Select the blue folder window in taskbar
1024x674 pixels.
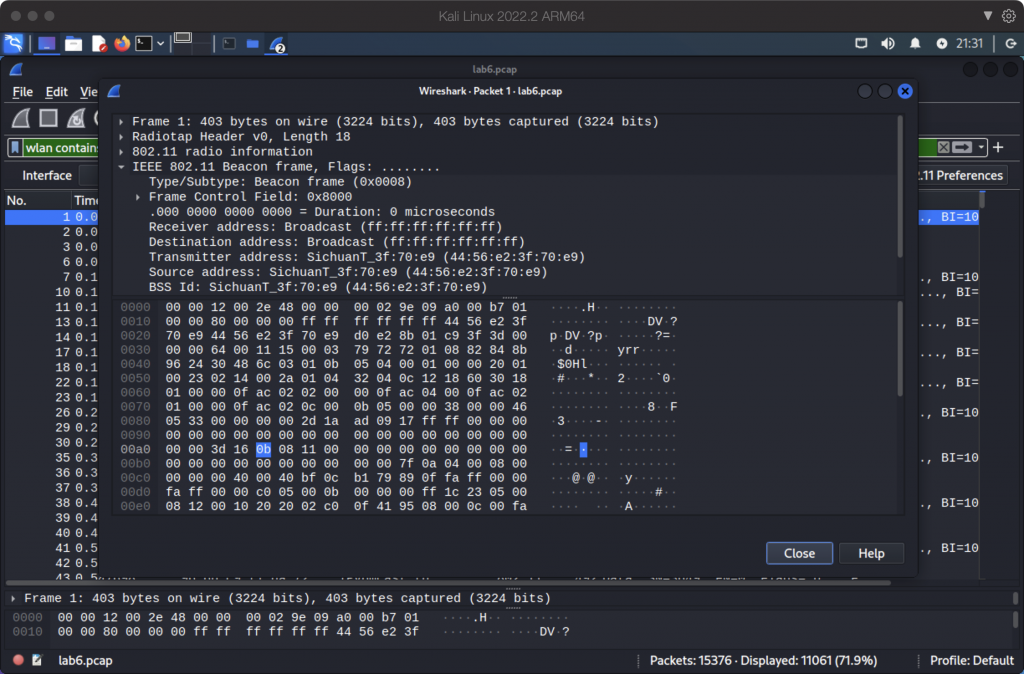pos(253,44)
